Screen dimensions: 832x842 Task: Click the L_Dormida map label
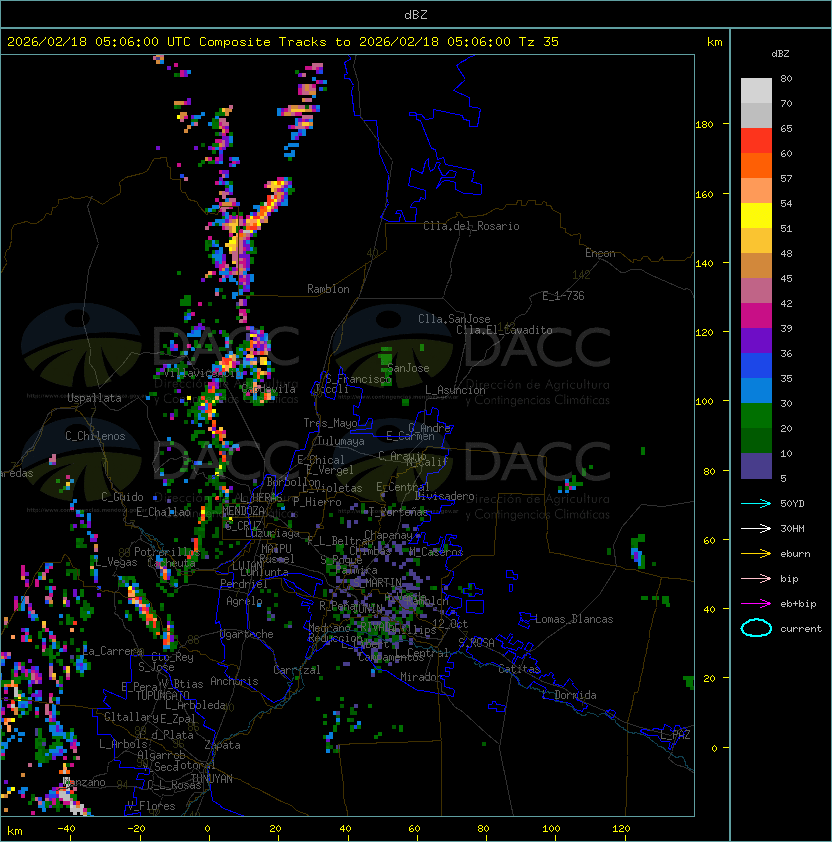click(x=569, y=695)
